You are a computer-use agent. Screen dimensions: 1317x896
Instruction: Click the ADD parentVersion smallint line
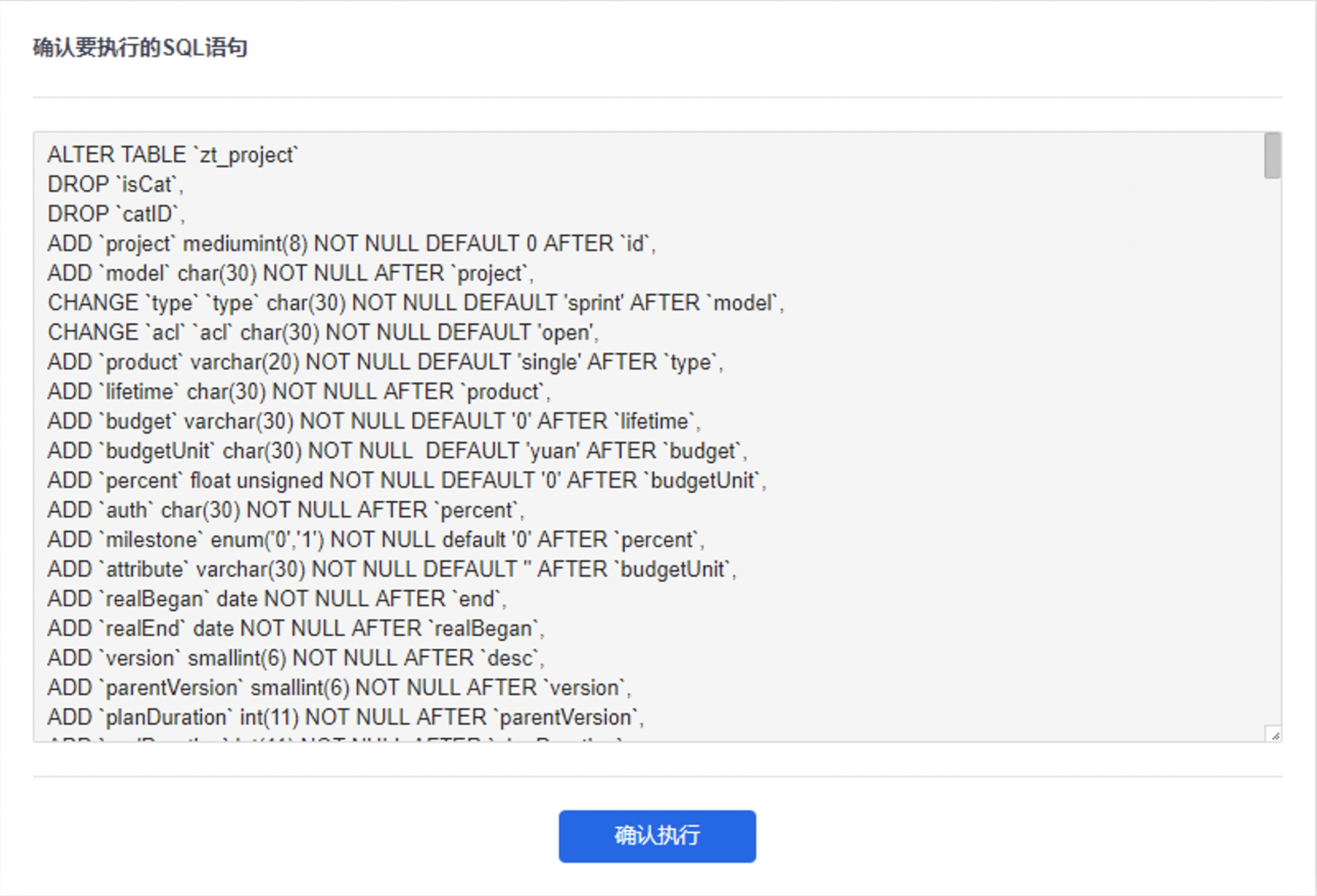pyautogui.click(x=339, y=688)
